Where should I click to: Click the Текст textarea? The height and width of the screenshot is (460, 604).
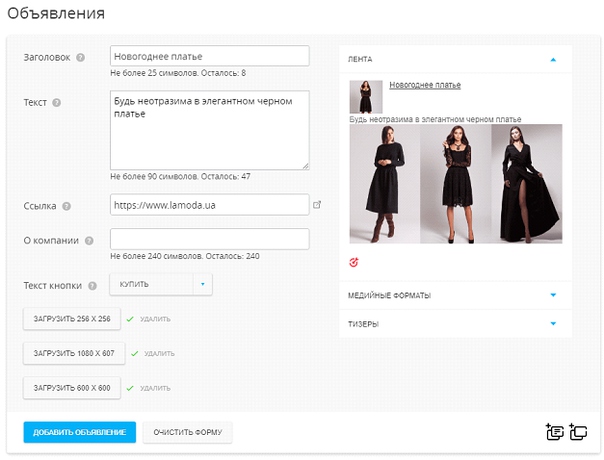(210, 130)
